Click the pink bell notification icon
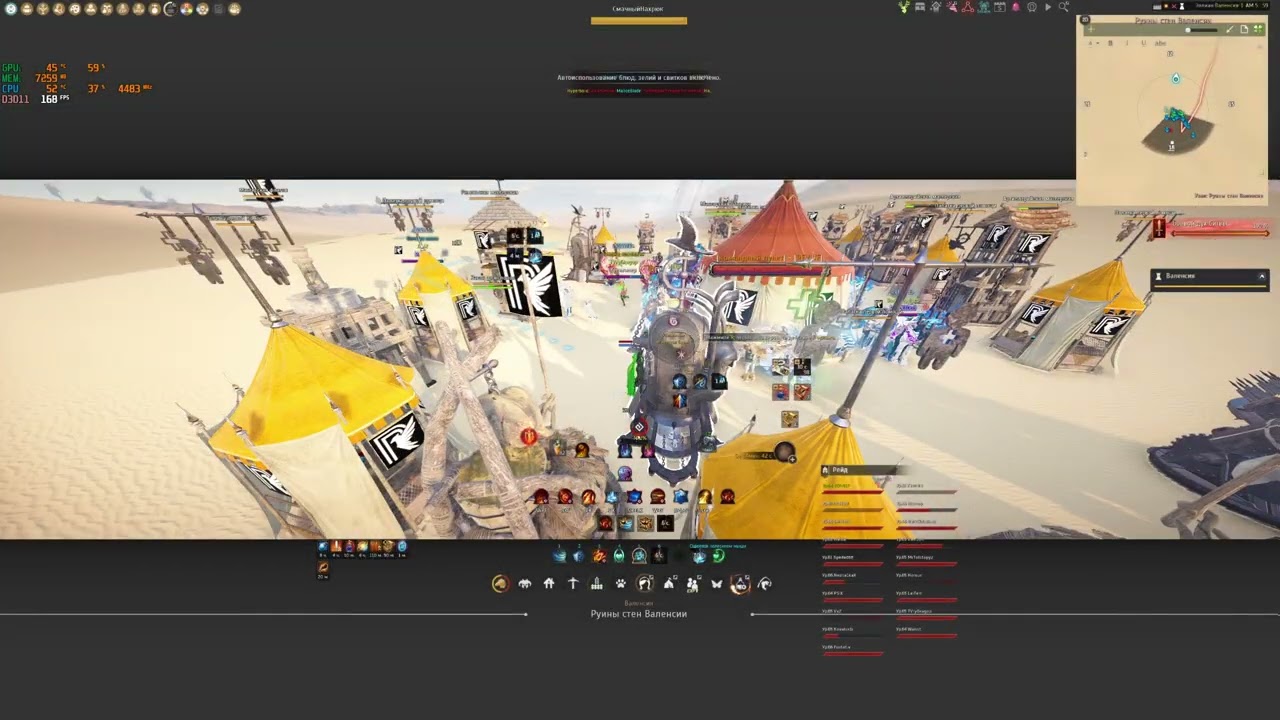 (x=1016, y=7)
